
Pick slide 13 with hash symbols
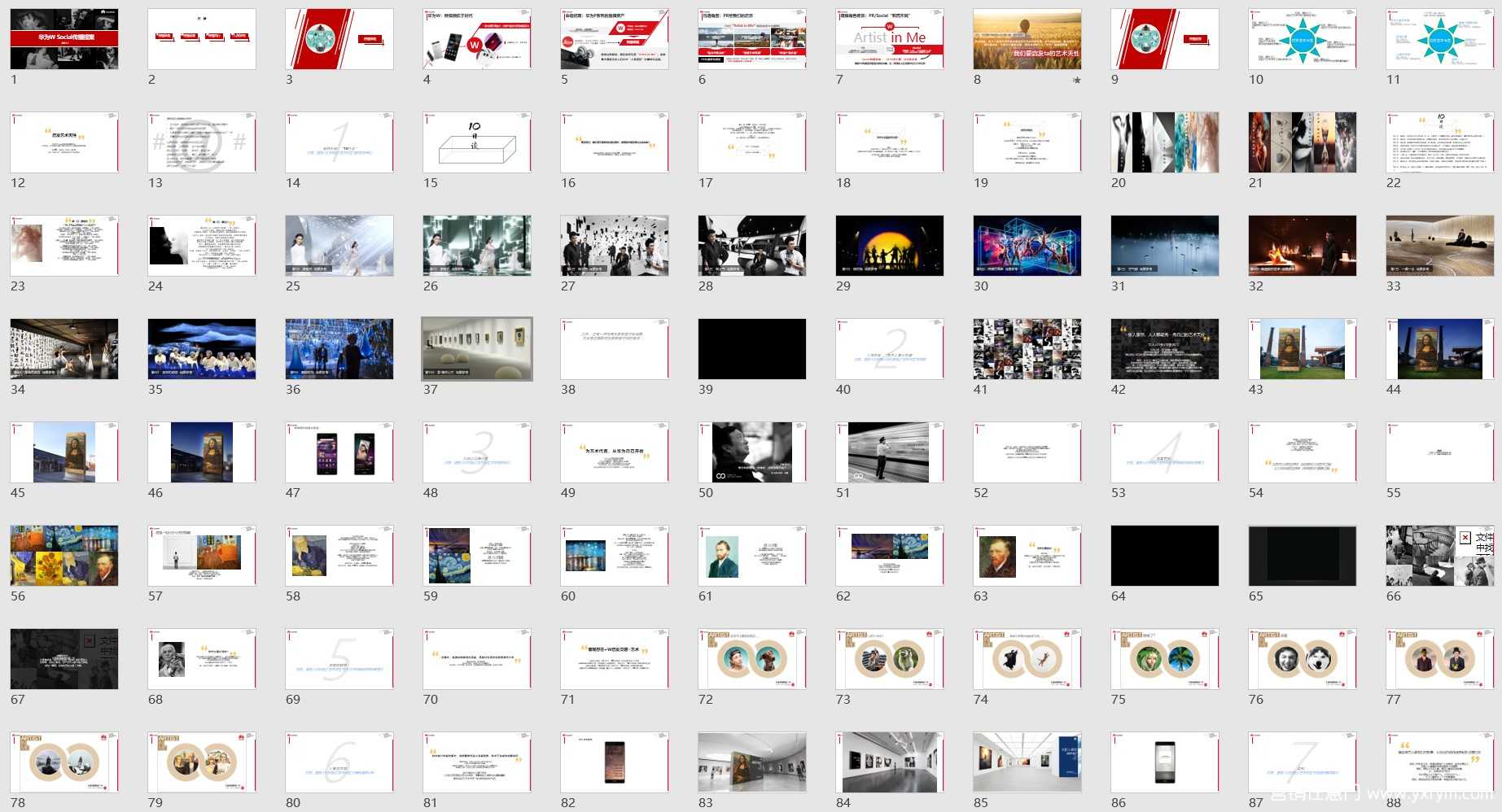[202, 142]
